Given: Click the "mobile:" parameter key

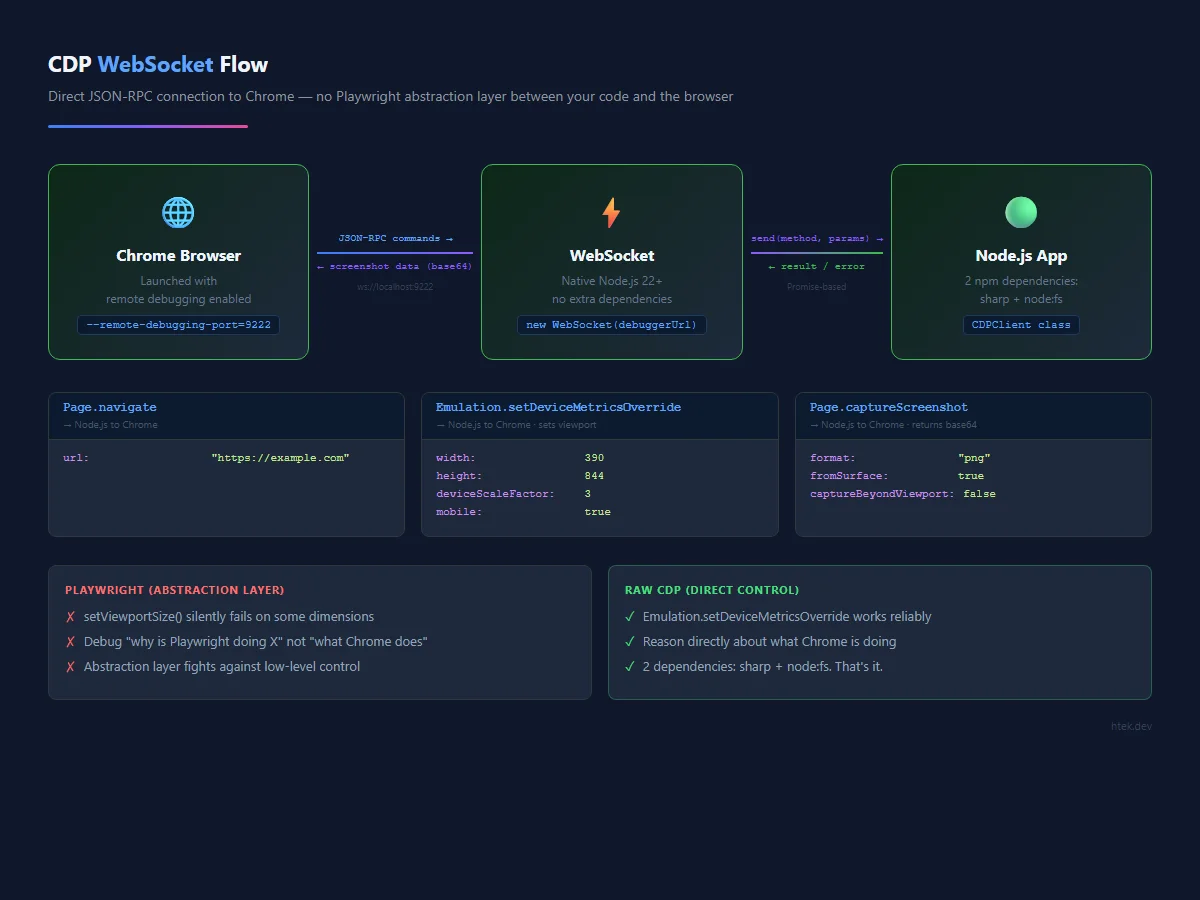Looking at the screenshot, I should 459,512.
